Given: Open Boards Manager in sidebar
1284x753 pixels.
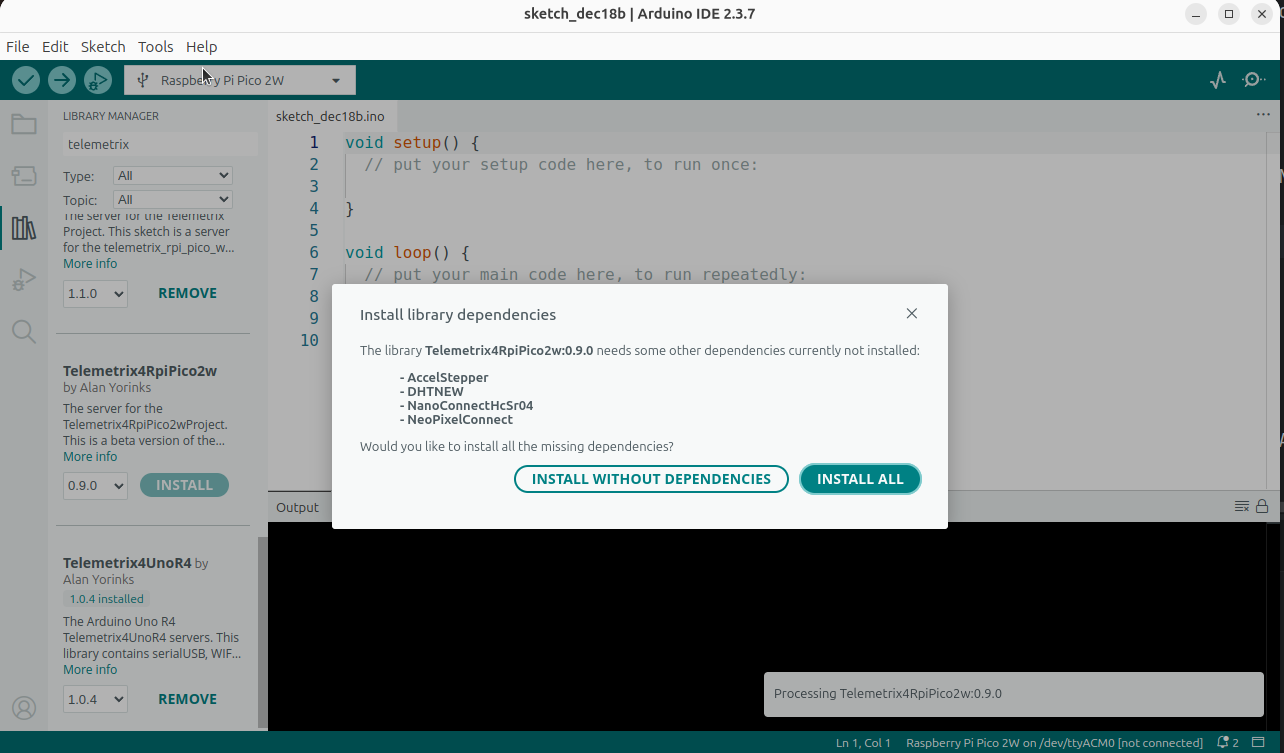Looking at the screenshot, I should click(x=24, y=177).
